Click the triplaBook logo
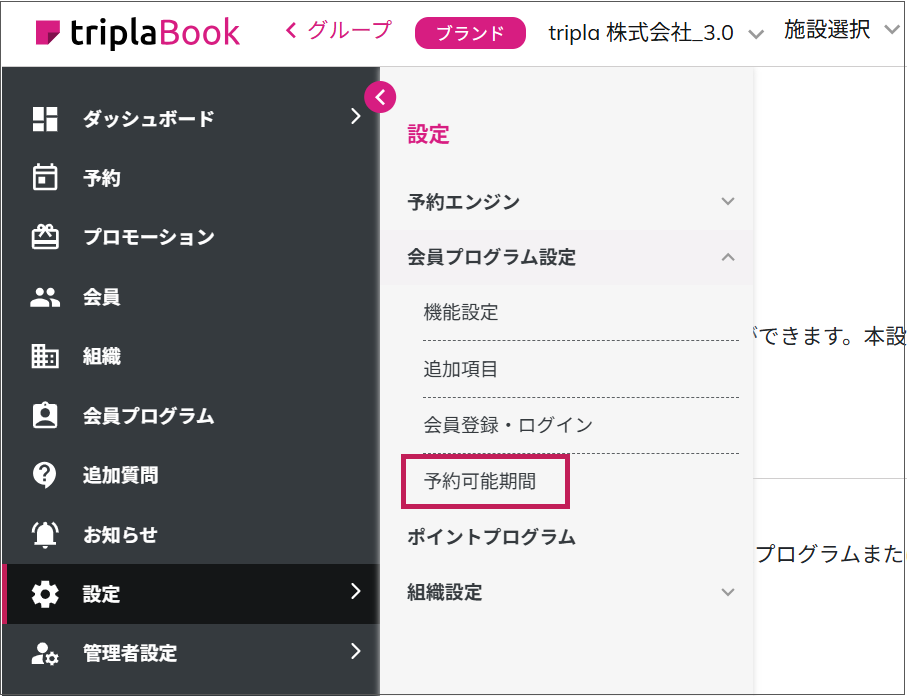The image size is (909, 698). pyautogui.click(x=137, y=32)
